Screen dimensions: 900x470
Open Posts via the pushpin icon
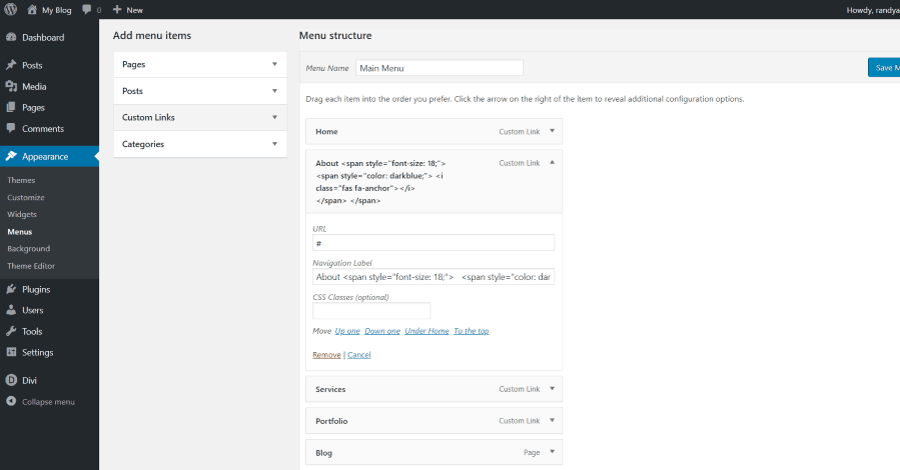pyautogui.click(x=11, y=65)
